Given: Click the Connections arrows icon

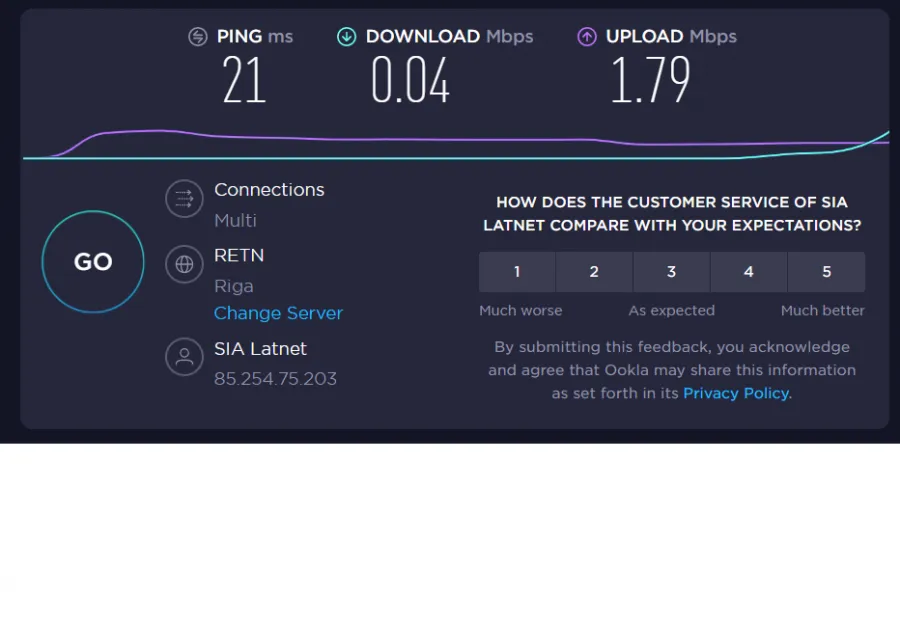Looking at the screenshot, I should (x=184, y=199).
